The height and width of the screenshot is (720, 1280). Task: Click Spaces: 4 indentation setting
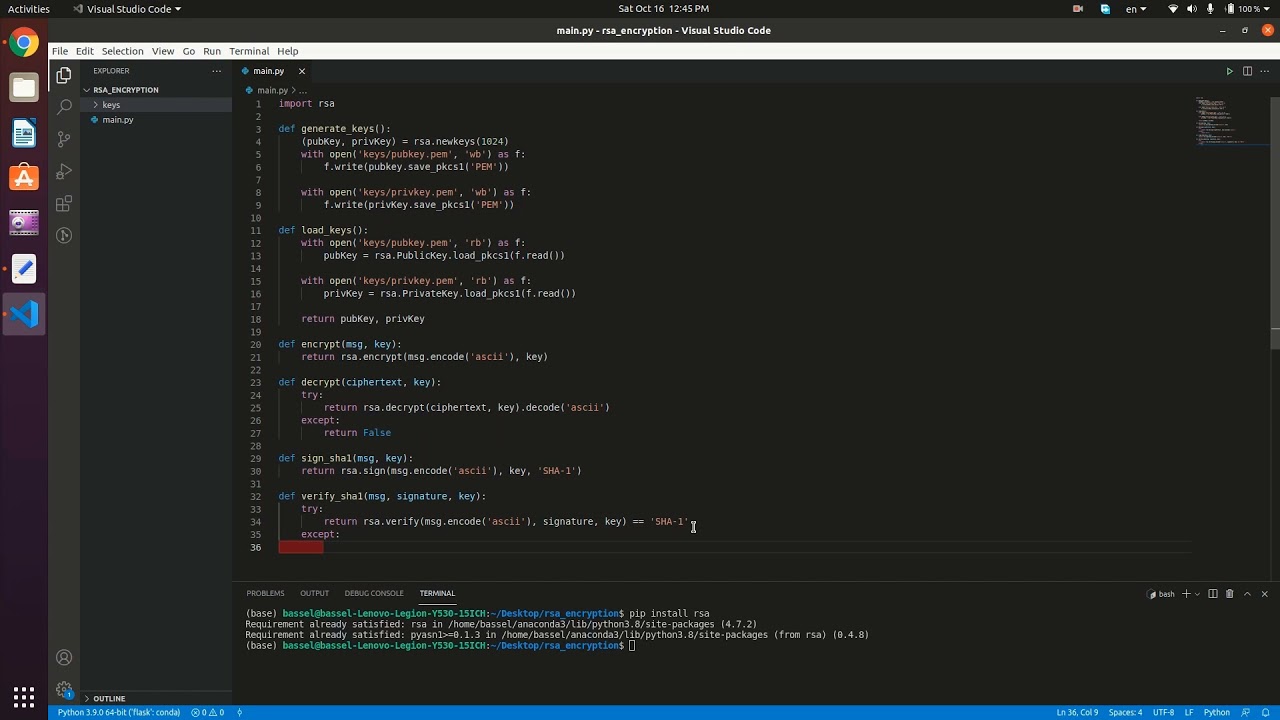point(1125,713)
